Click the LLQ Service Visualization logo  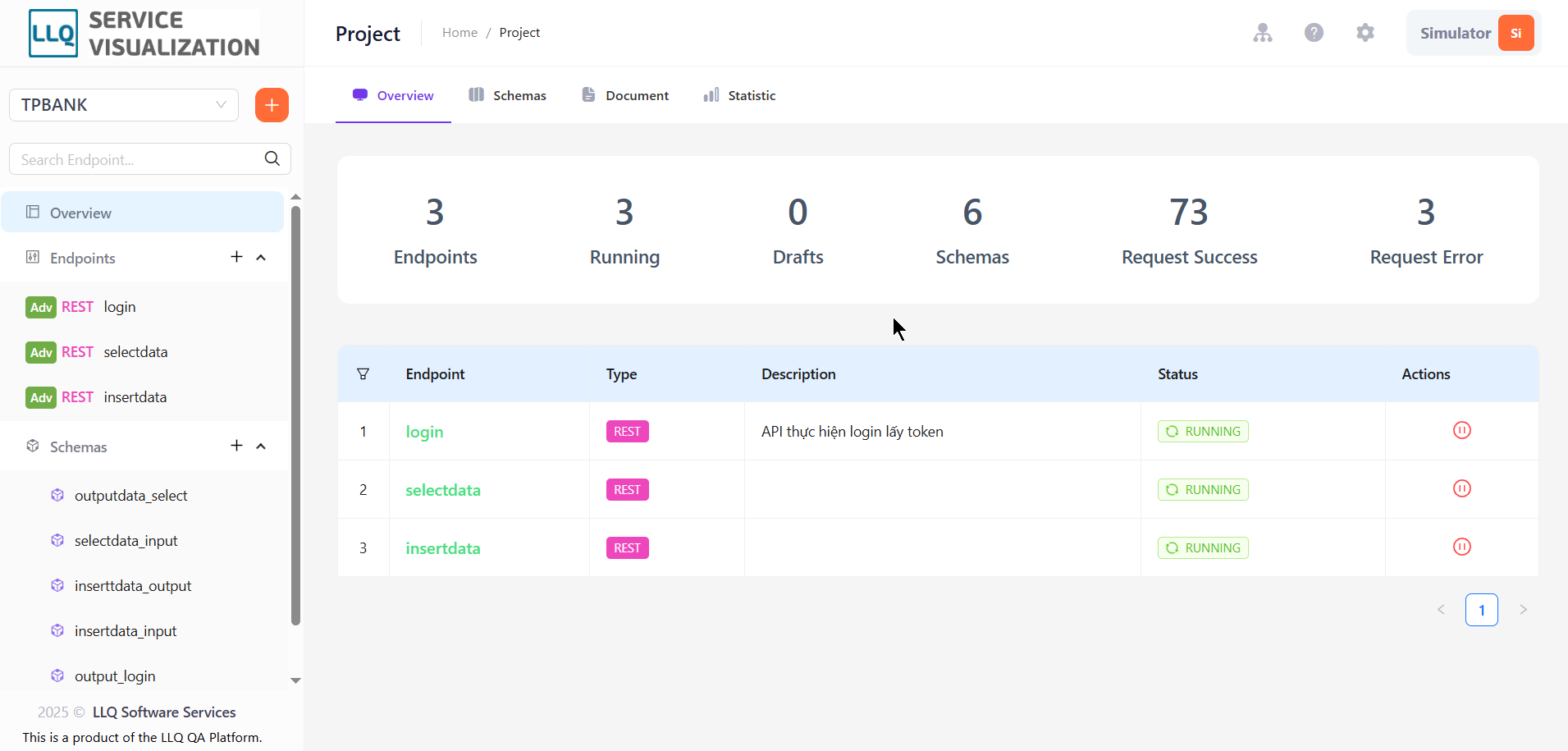[x=144, y=34]
